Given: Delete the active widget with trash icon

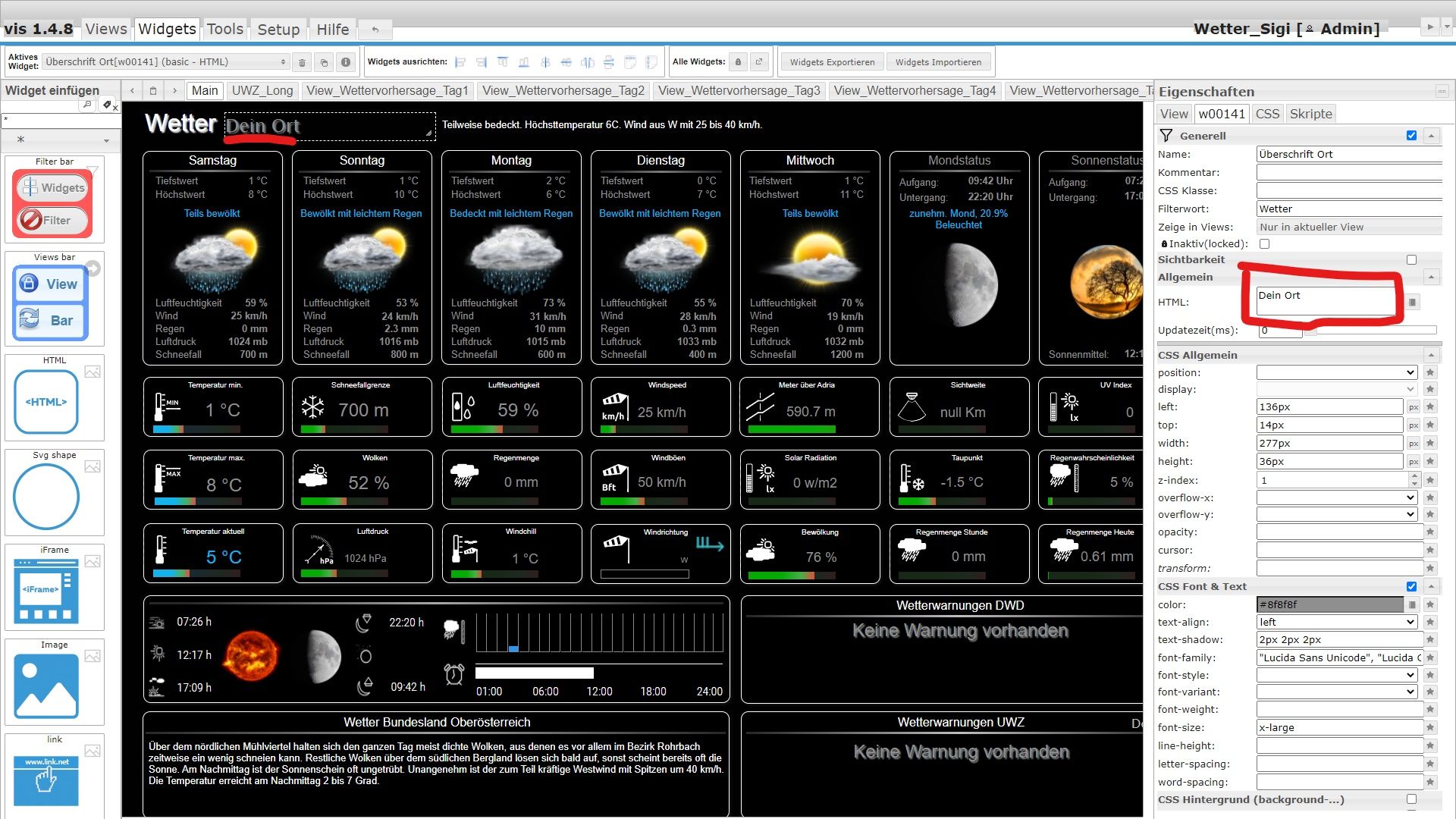Looking at the screenshot, I should [x=302, y=62].
